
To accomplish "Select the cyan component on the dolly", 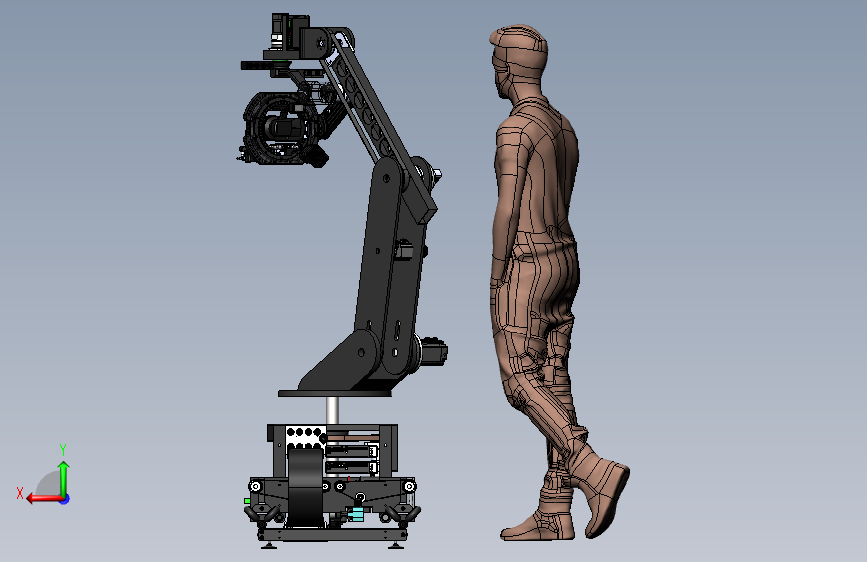I will click(358, 513).
